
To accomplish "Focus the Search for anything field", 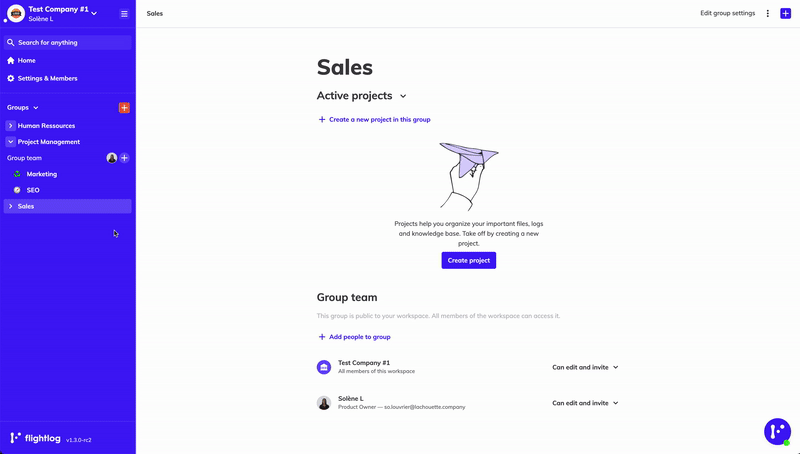I will click(67, 43).
